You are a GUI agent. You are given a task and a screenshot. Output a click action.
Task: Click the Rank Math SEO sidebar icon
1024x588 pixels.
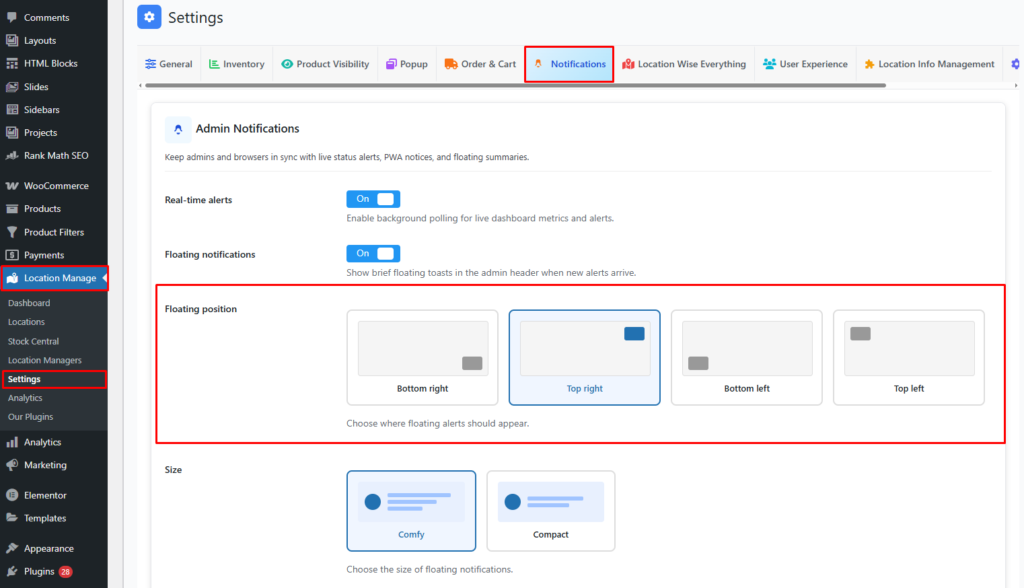(12, 156)
